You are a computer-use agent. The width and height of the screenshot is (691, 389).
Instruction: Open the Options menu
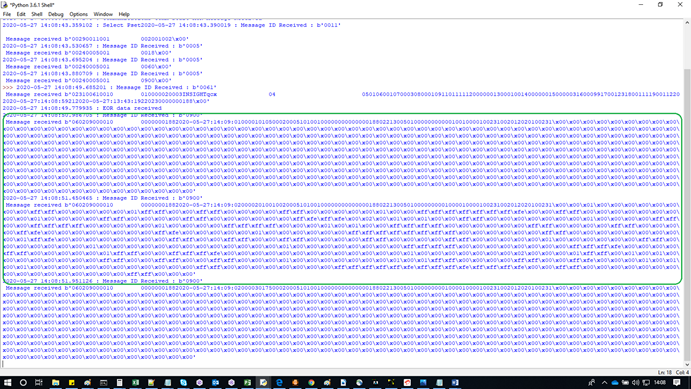[x=78, y=14]
